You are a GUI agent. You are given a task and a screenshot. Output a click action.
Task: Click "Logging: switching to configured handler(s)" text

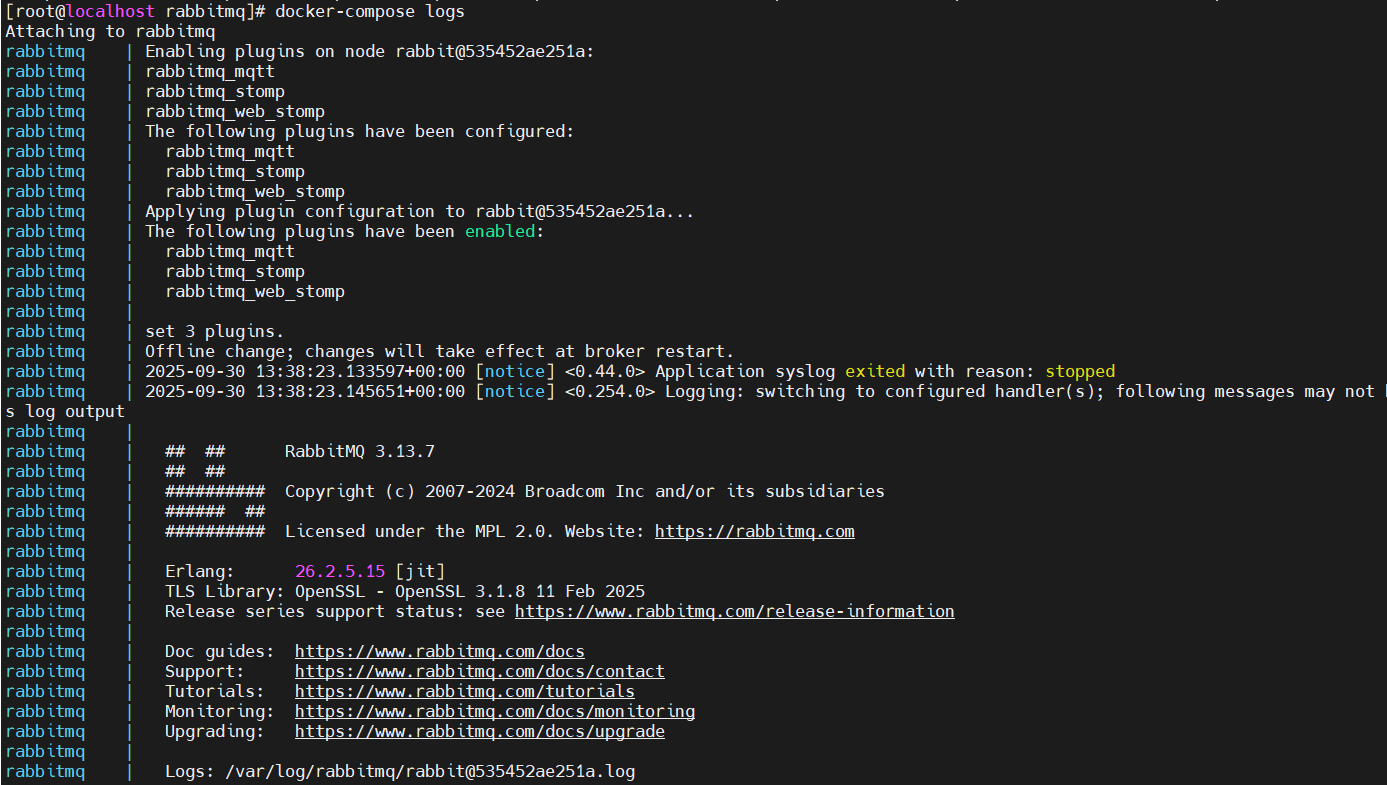(x=879, y=391)
